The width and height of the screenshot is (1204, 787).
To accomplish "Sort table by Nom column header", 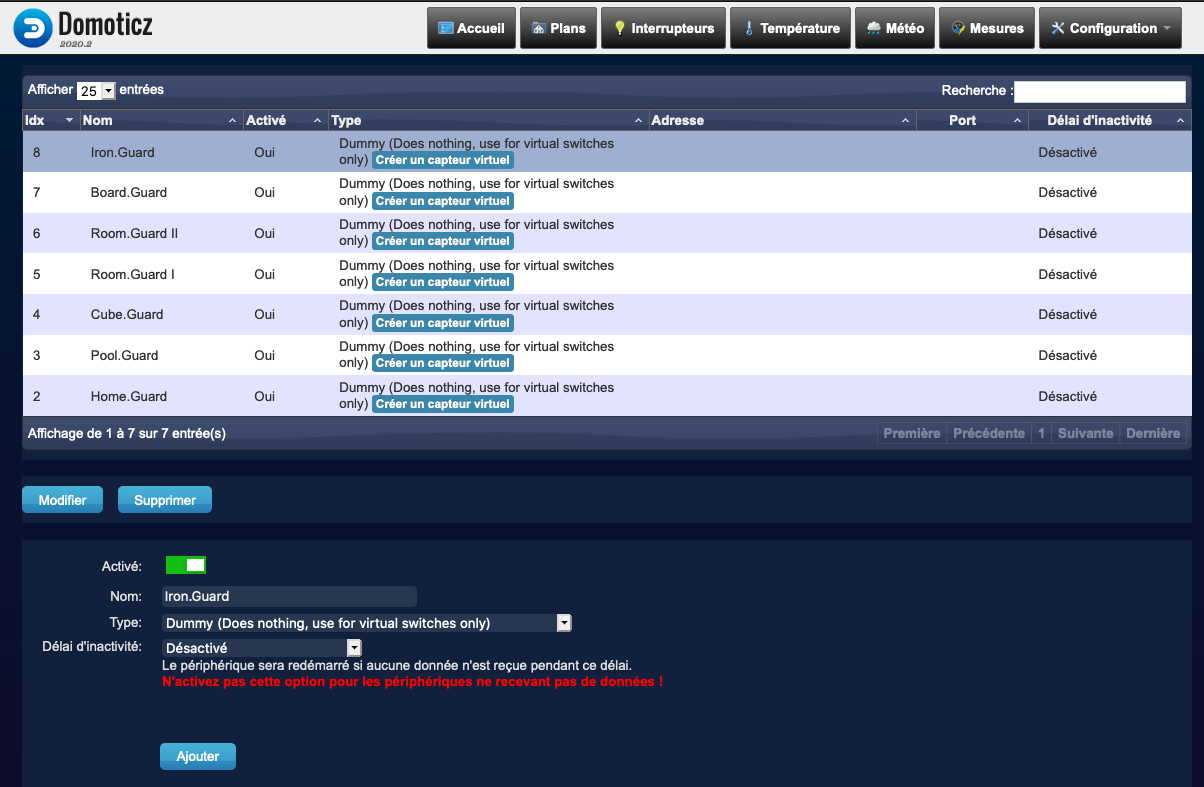I will pos(160,120).
